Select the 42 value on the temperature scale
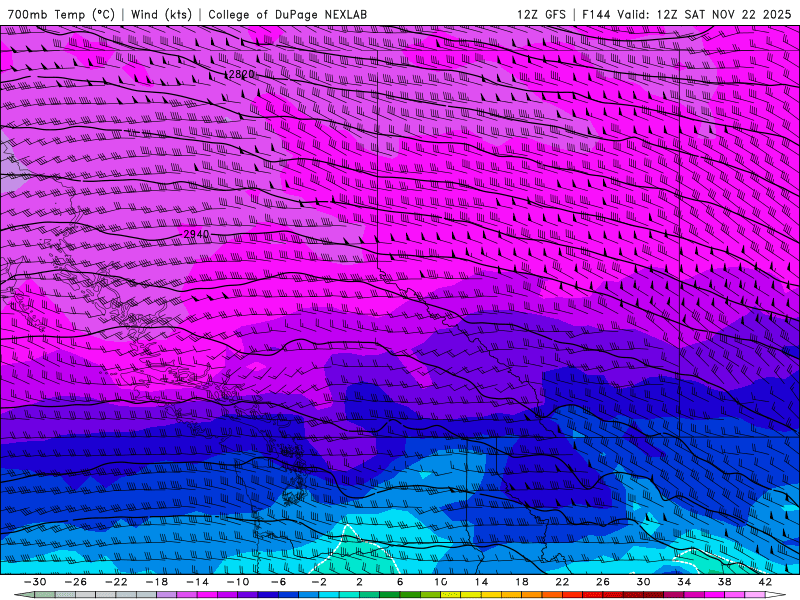Viewport: 800px width, 600px height. pos(765,582)
